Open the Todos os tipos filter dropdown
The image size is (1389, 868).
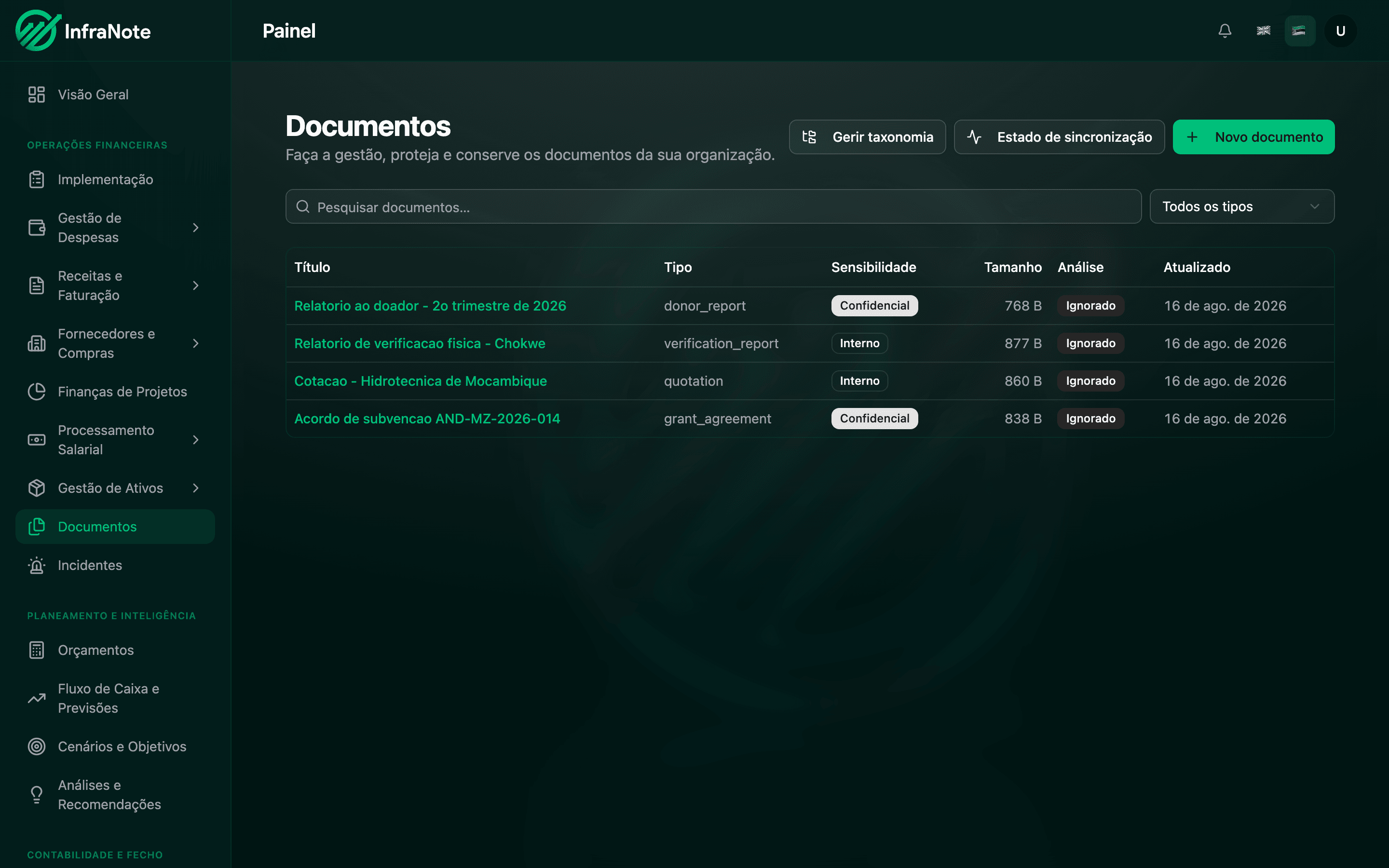click(x=1242, y=207)
